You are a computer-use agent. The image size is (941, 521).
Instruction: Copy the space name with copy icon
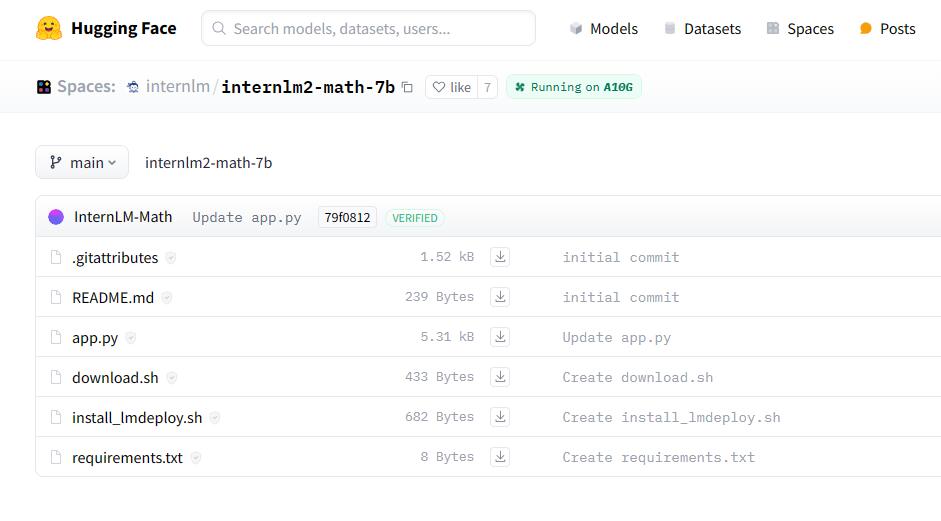click(x=407, y=87)
